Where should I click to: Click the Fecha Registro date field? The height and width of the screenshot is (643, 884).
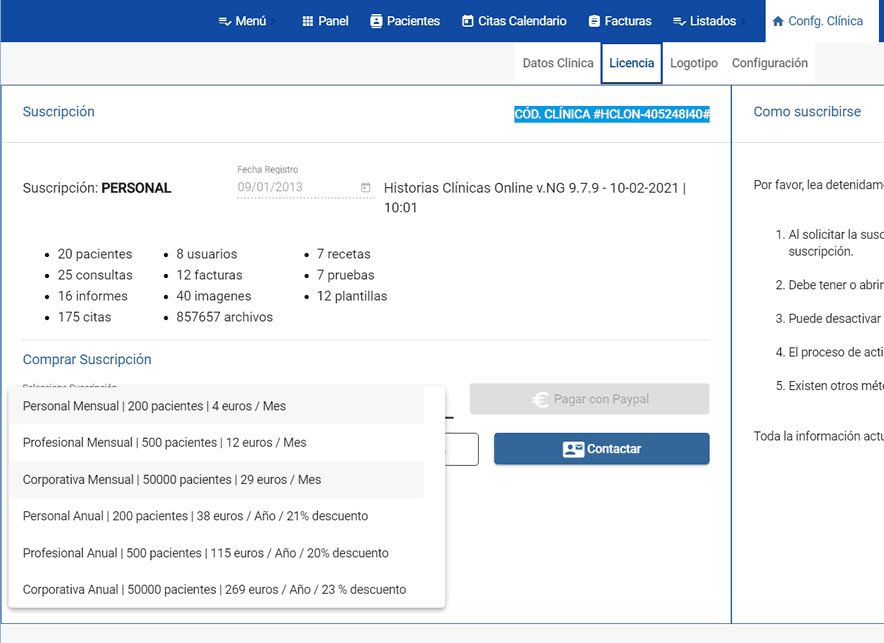pyautogui.click(x=295, y=187)
